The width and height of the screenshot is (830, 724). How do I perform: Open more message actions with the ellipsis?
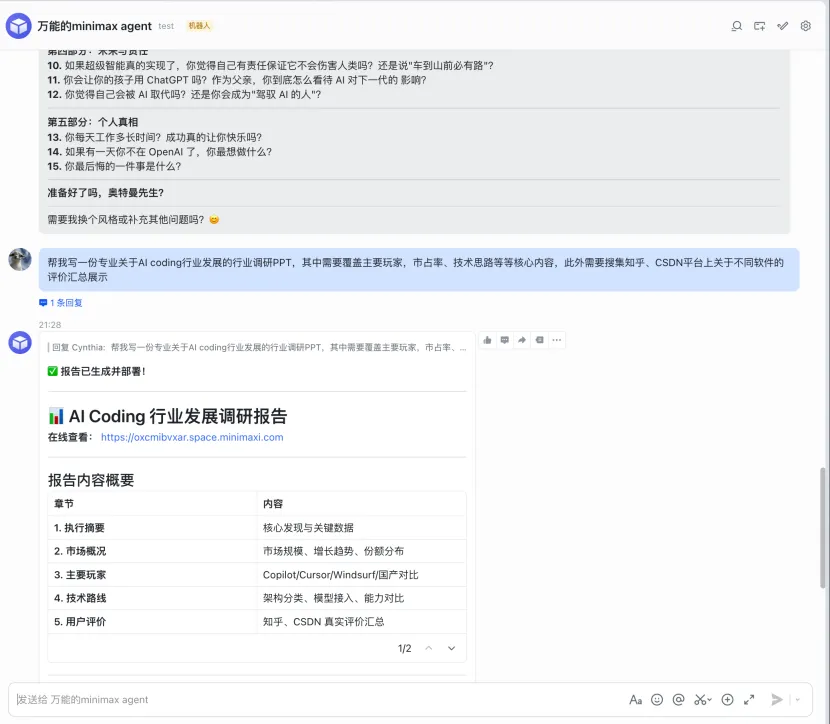coord(556,340)
